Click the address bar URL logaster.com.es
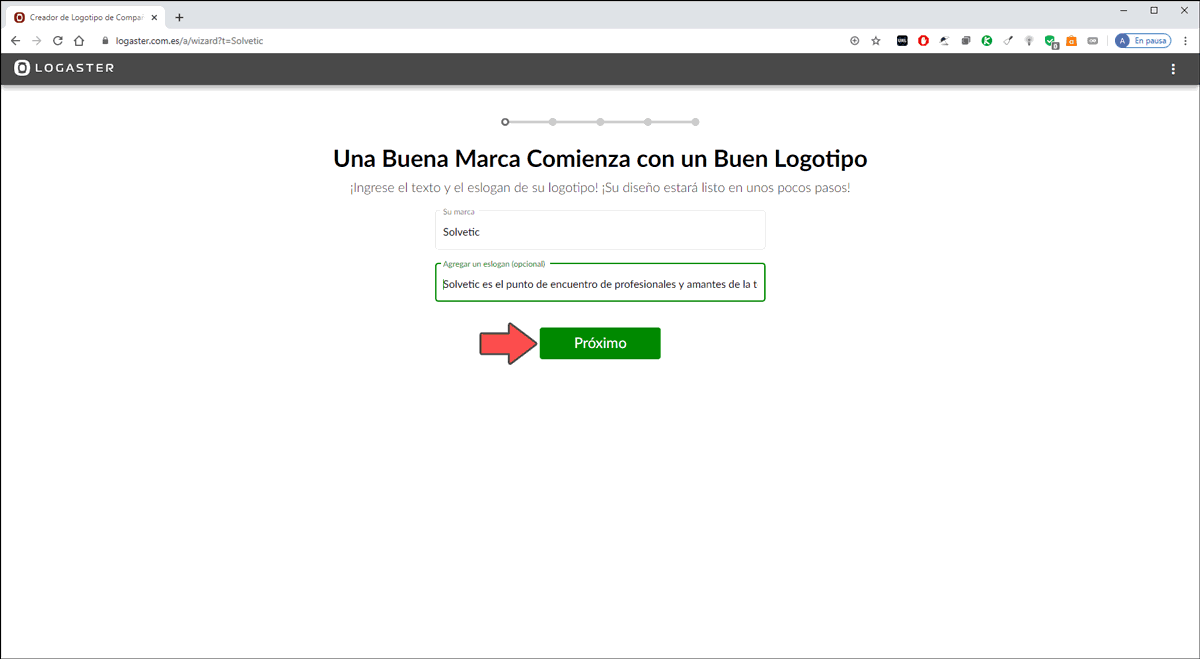The image size is (1200, 659). [x=189, y=41]
